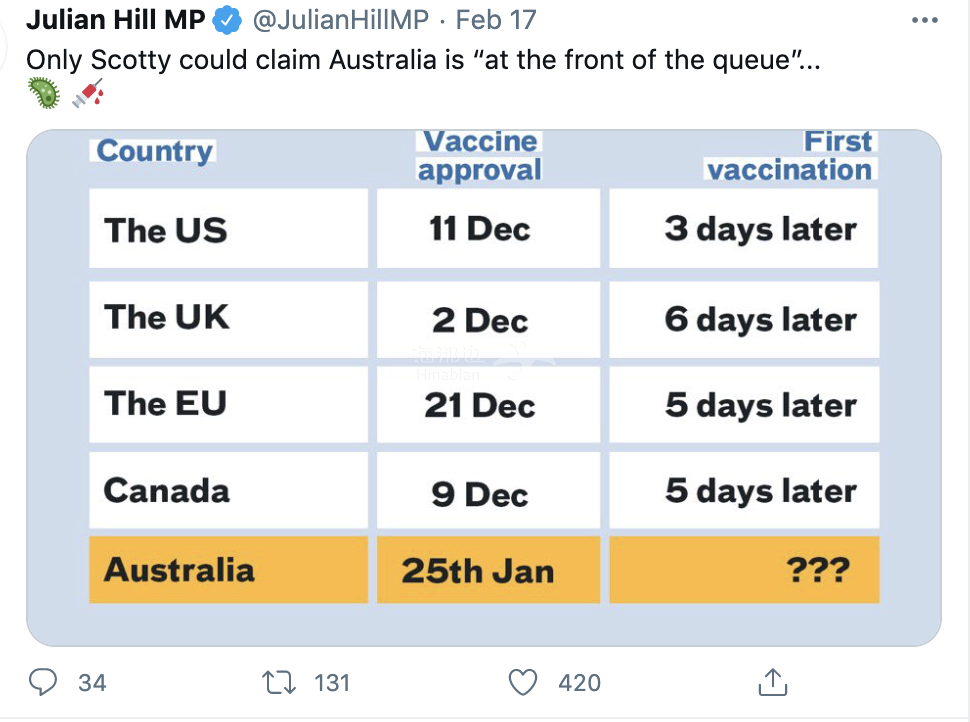Click the reply speech bubble icon
The width and height of the screenshot is (970, 722).
coord(43,682)
